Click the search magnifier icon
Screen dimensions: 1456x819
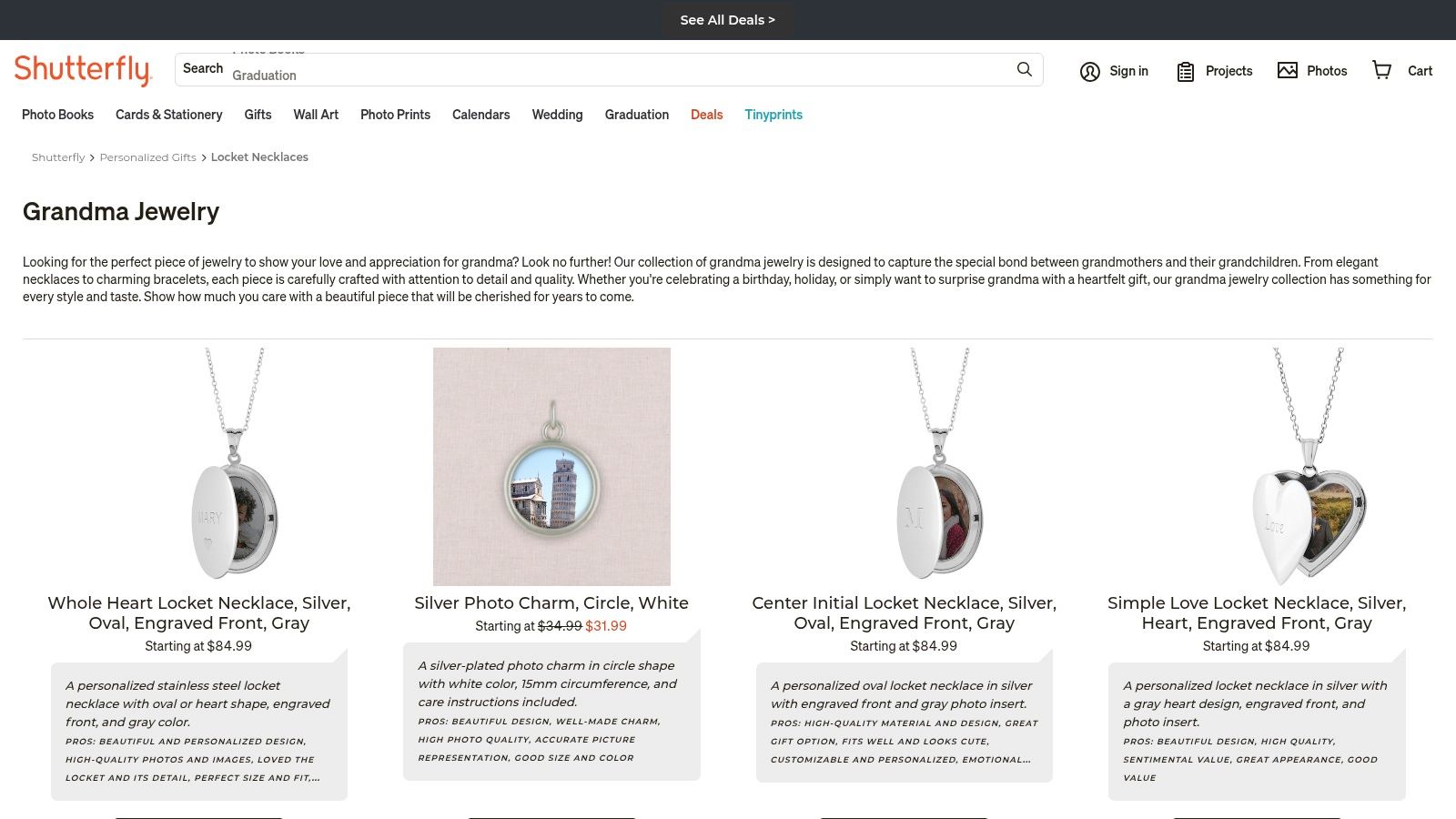[x=1024, y=69]
